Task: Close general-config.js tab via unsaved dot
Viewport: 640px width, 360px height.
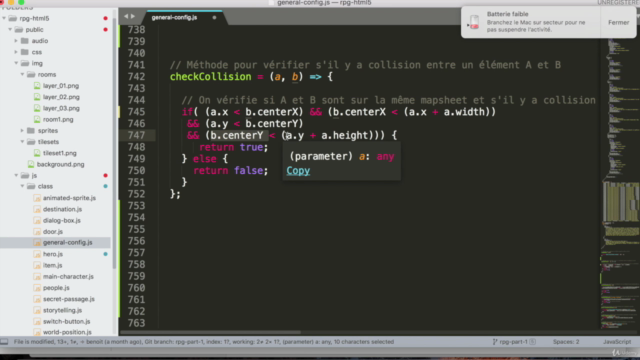Action: [214, 18]
